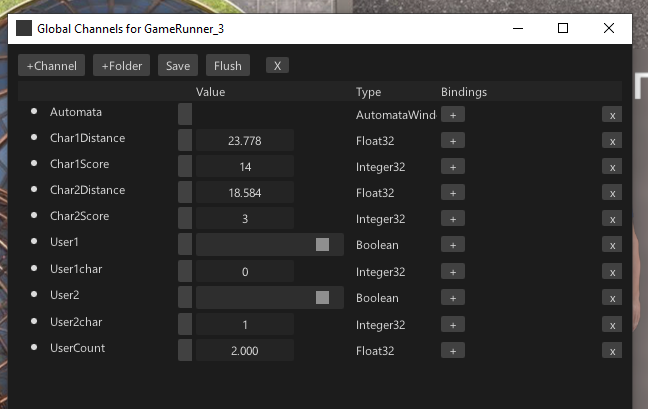Select the Char1Score channel name
The width and height of the screenshot is (648, 409).
[79, 164]
